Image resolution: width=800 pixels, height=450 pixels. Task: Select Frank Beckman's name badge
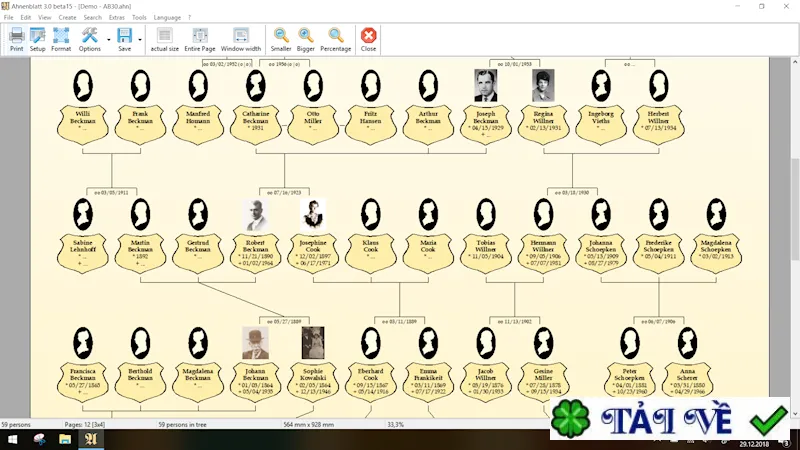click(140, 124)
